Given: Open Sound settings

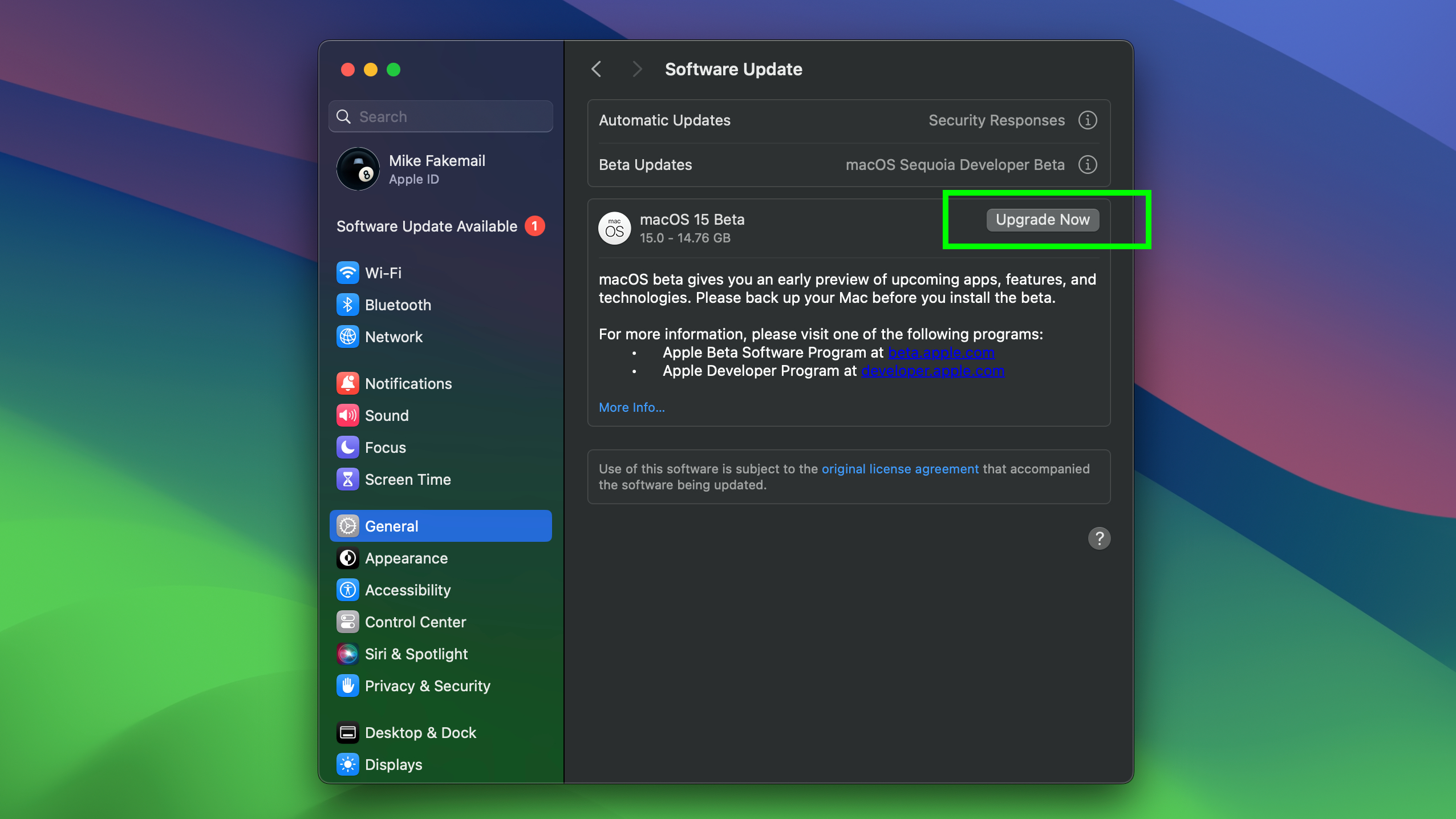Looking at the screenshot, I should (x=387, y=415).
